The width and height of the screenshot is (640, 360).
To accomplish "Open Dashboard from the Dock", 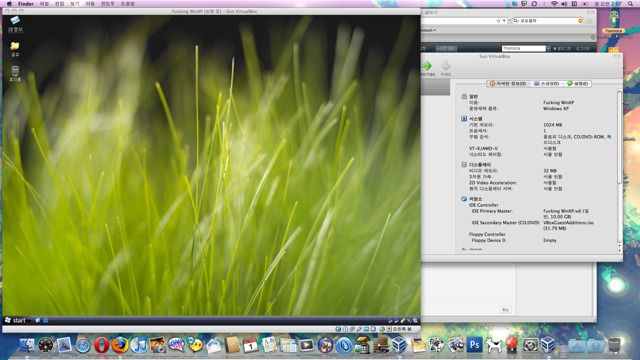I will coord(46,345).
